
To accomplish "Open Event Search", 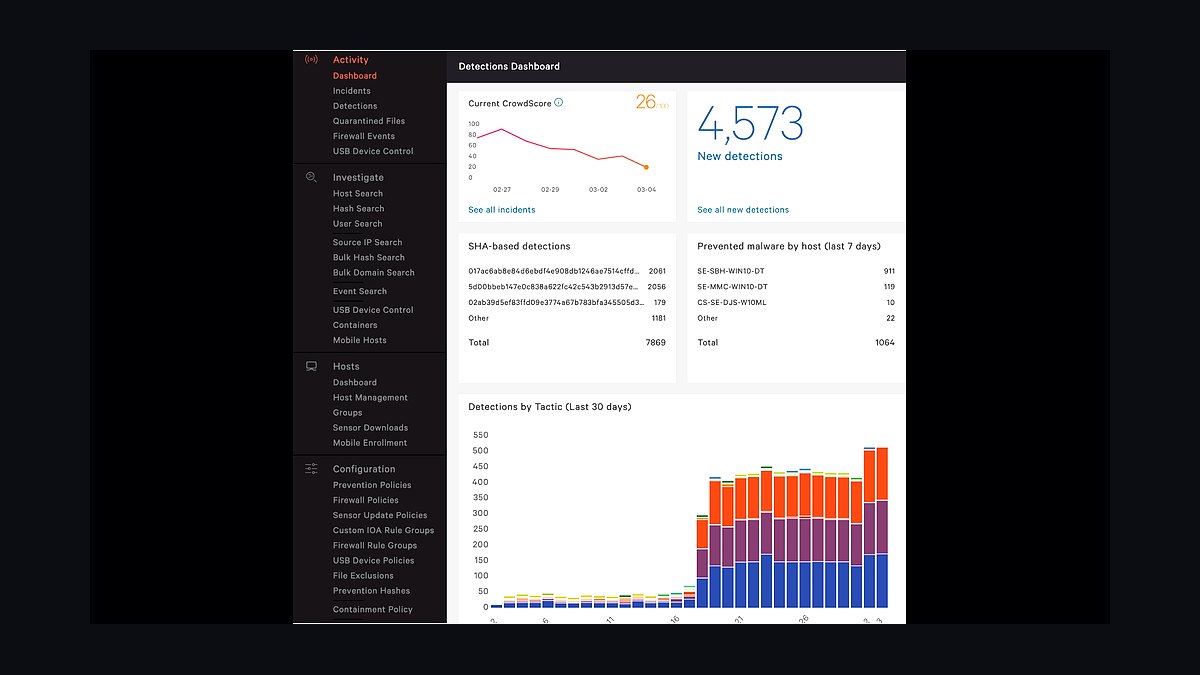I will click(360, 291).
